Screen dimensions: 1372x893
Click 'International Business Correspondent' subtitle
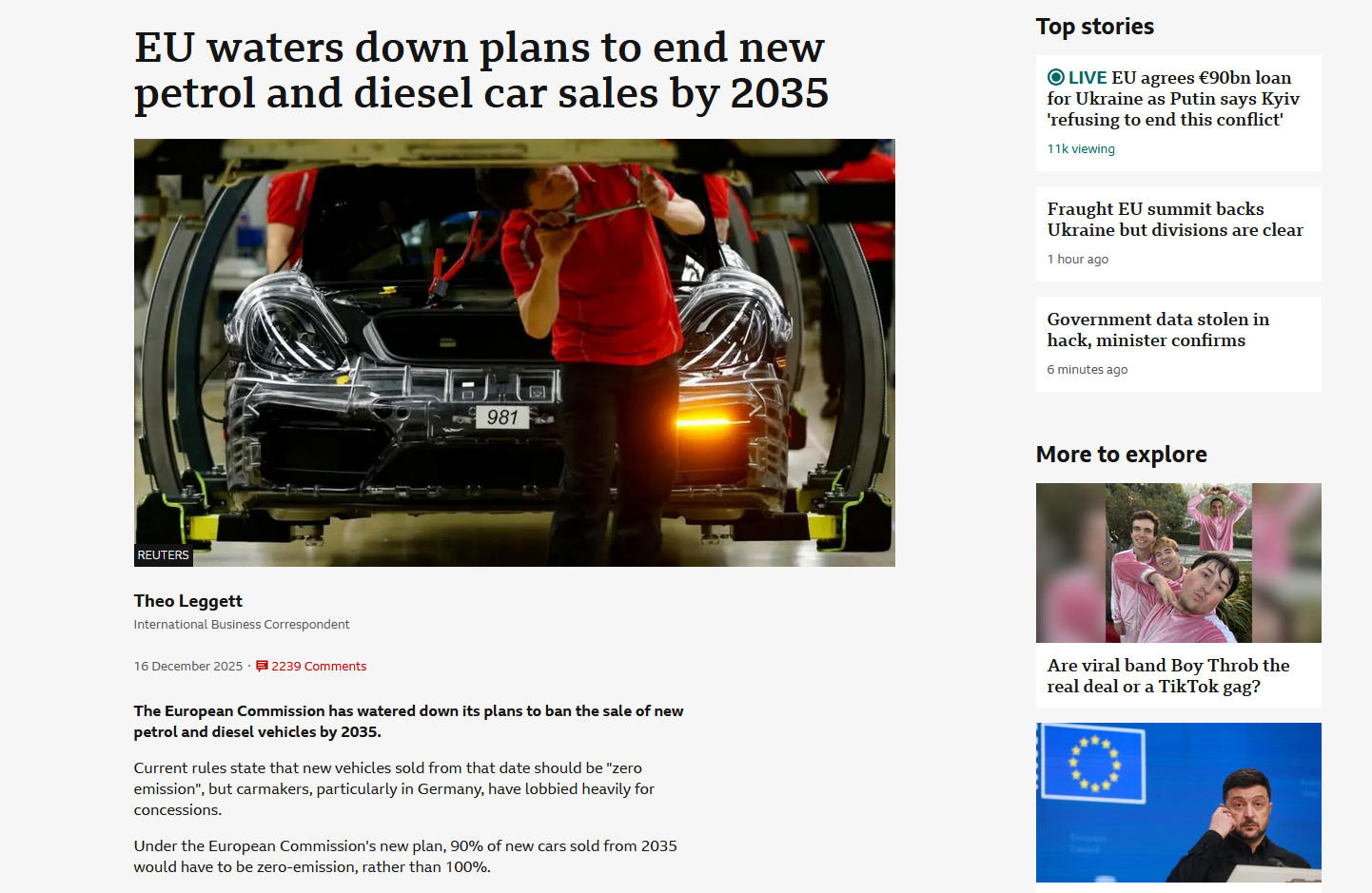coord(242,624)
